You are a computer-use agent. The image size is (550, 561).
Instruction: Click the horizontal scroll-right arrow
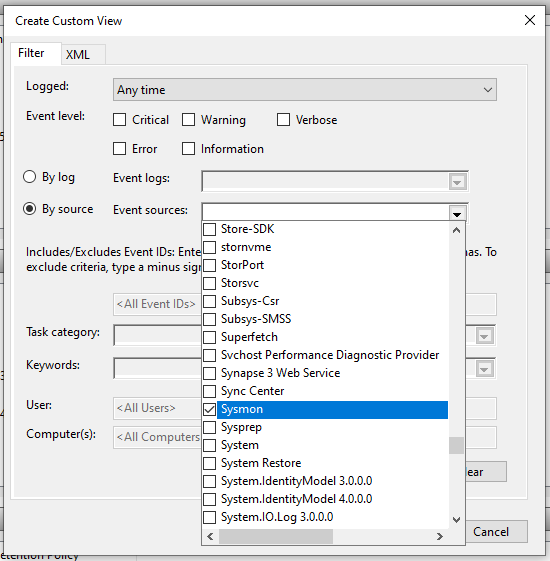pos(440,536)
